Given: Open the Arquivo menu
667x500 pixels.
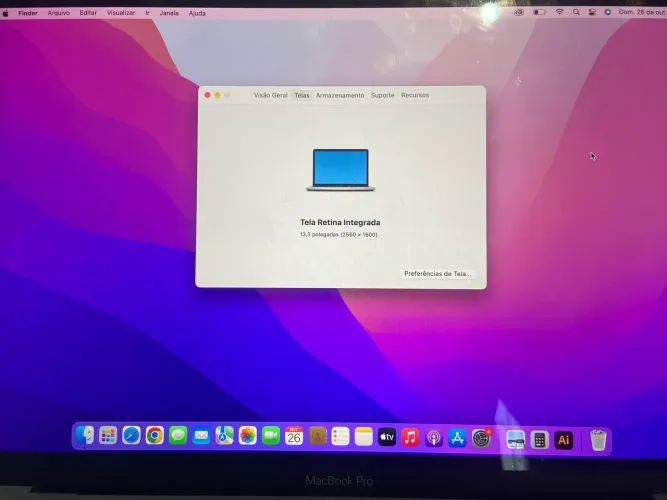Looking at the screenshot, I should coord(59,13).
